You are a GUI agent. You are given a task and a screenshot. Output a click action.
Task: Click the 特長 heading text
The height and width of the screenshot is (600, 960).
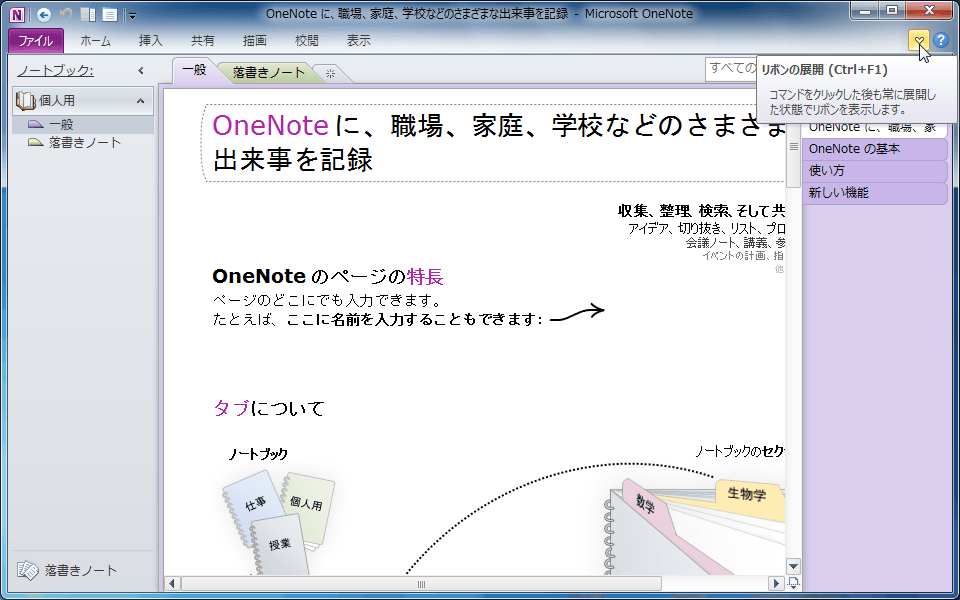(424, 277)
